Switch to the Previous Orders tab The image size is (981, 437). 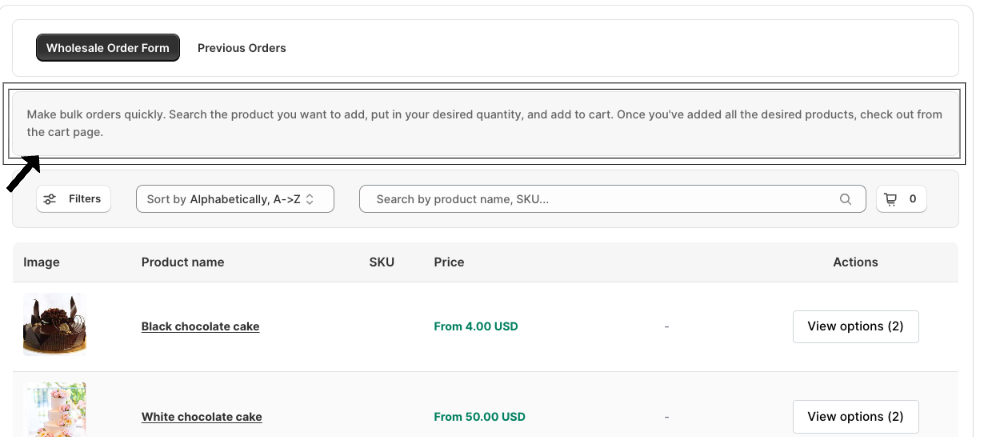tap(242, 48)
